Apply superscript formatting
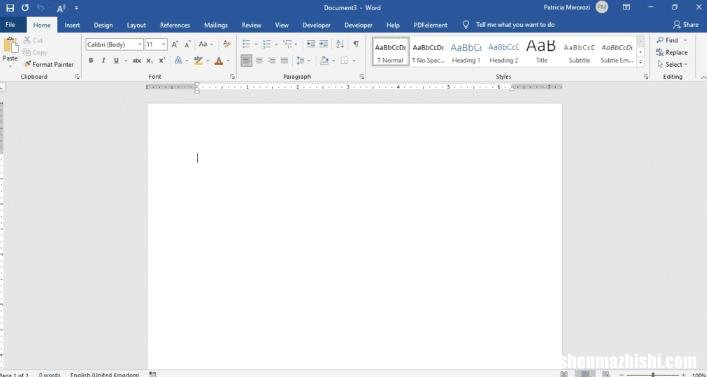 point(162,60)
